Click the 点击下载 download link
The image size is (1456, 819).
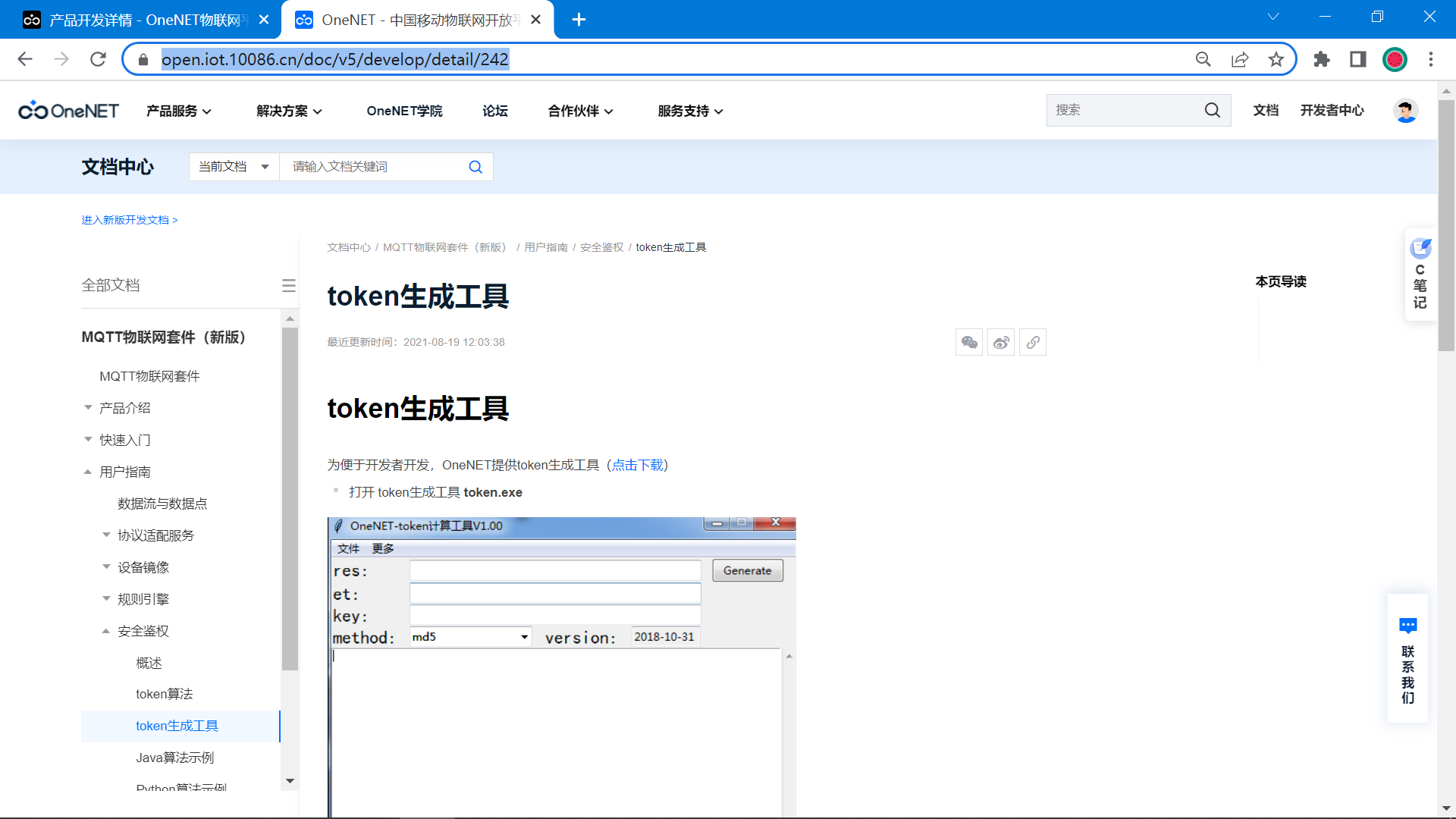[637, 465]
